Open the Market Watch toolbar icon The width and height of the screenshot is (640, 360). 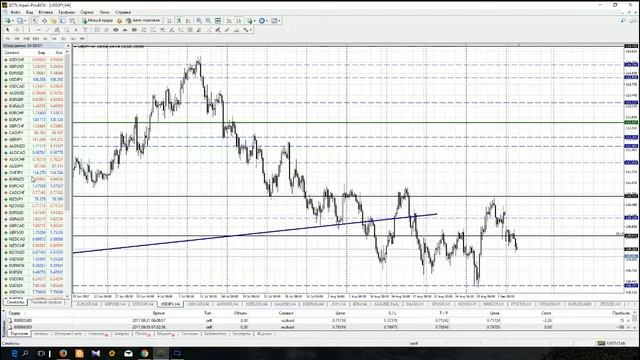35,20
